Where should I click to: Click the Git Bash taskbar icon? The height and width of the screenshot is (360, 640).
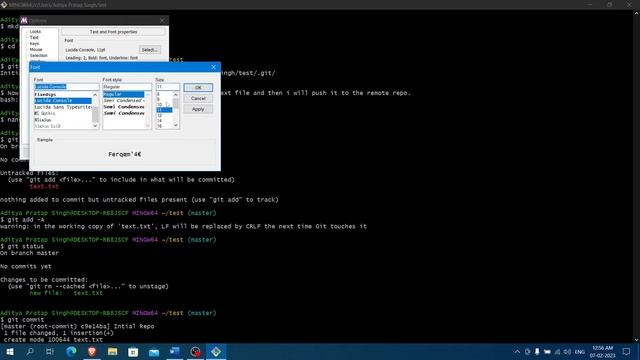216,351
